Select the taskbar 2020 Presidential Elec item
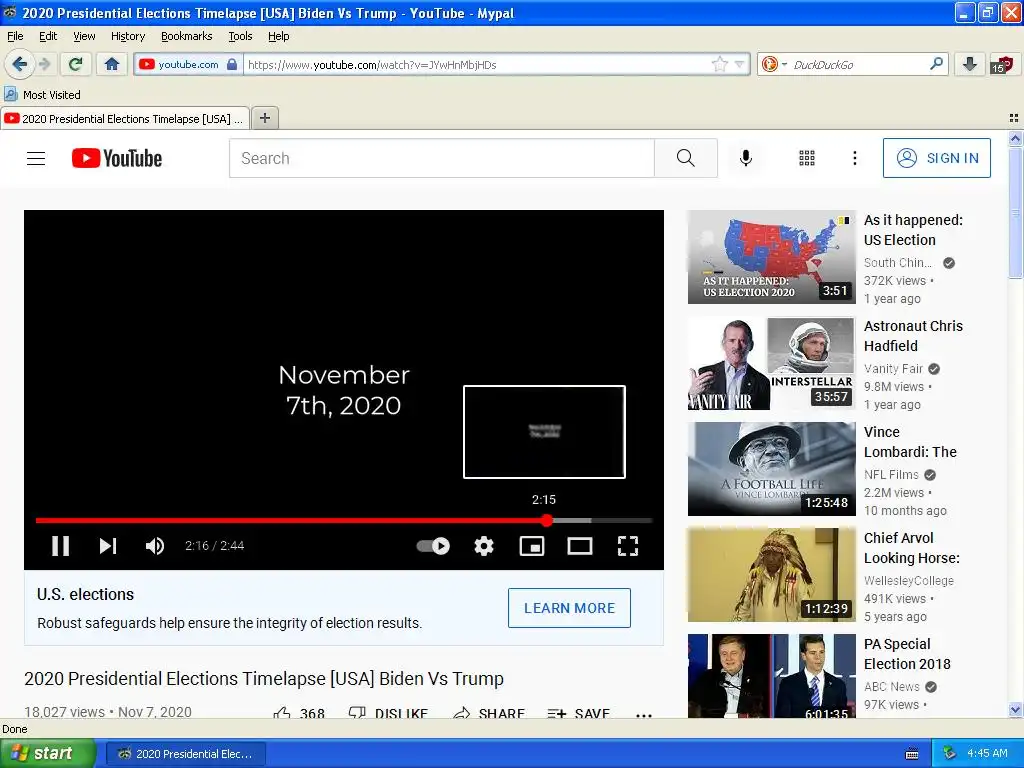This screenshot has height=768, width=1024. [185, 754]
